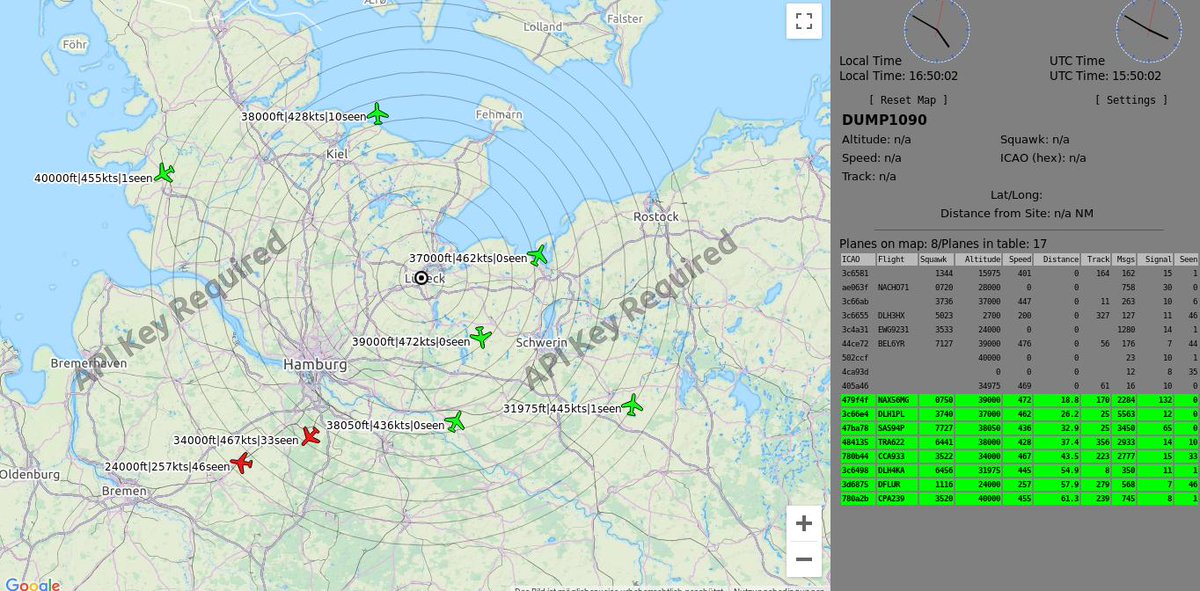The width and height of the screenshot is (1200, 591).
Task: Select table row for flight CPA239
Action: (1019, 497)
